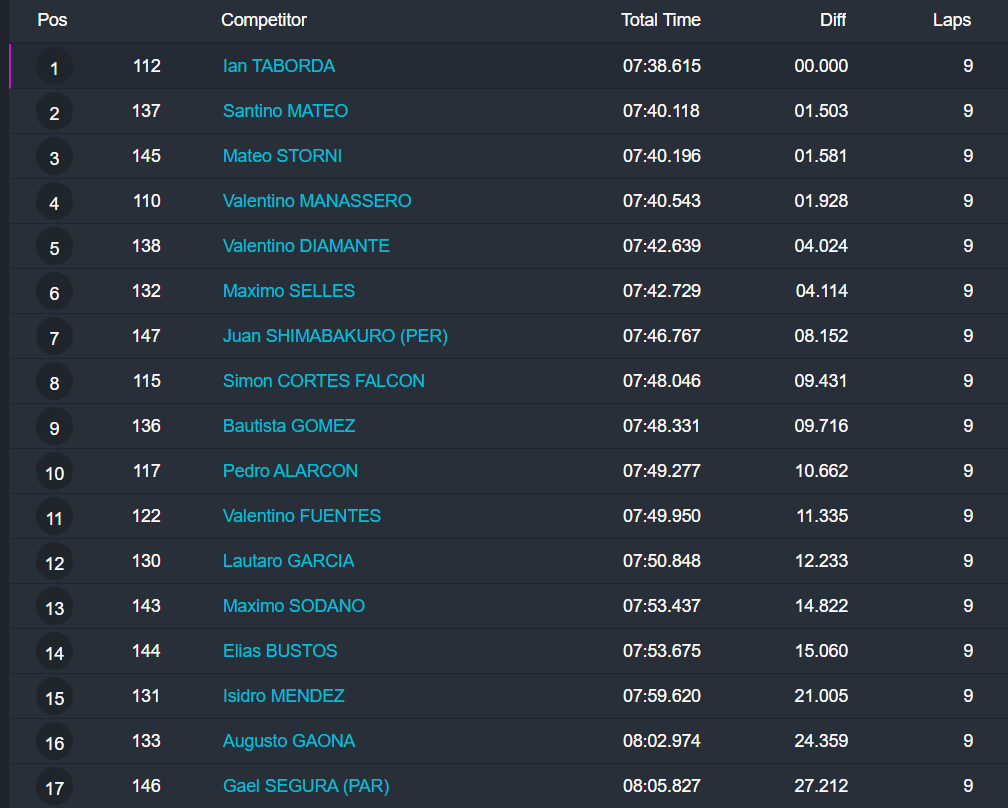
Task: Open Simon CORTES FALCON's details
Action: click(x=323, y=381)
